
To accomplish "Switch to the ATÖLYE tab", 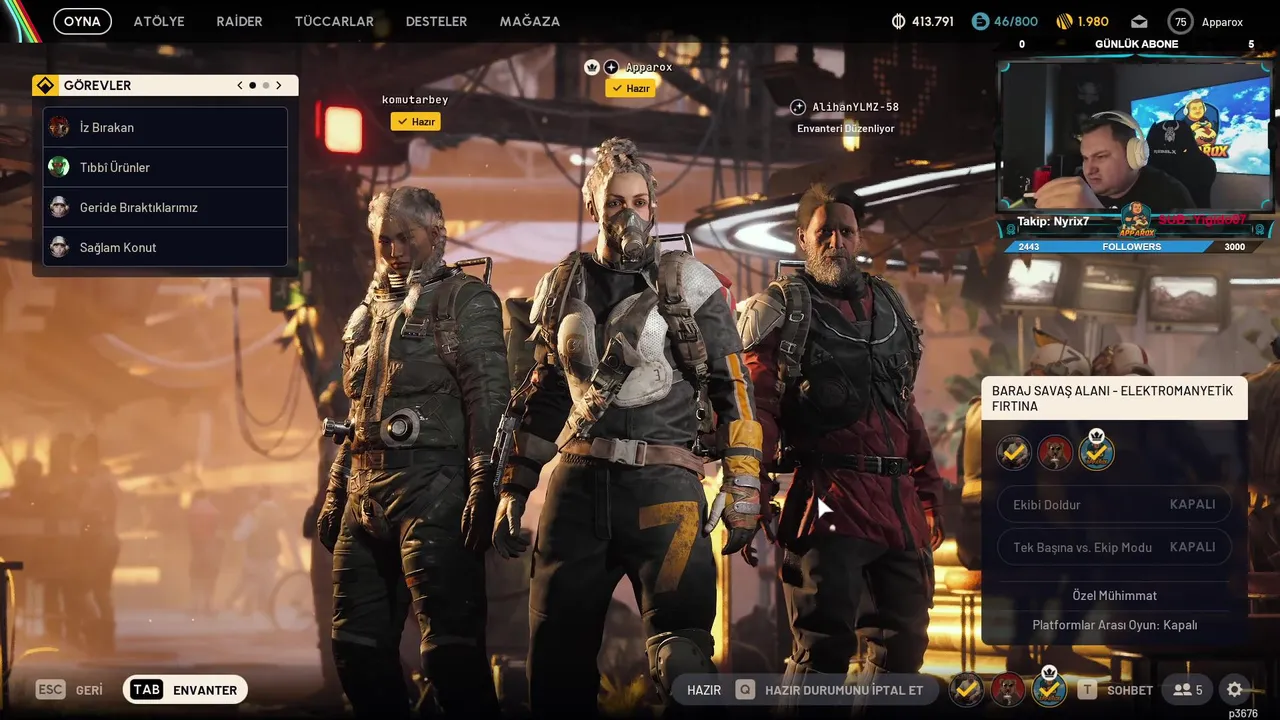I will (x=159, y=21).
